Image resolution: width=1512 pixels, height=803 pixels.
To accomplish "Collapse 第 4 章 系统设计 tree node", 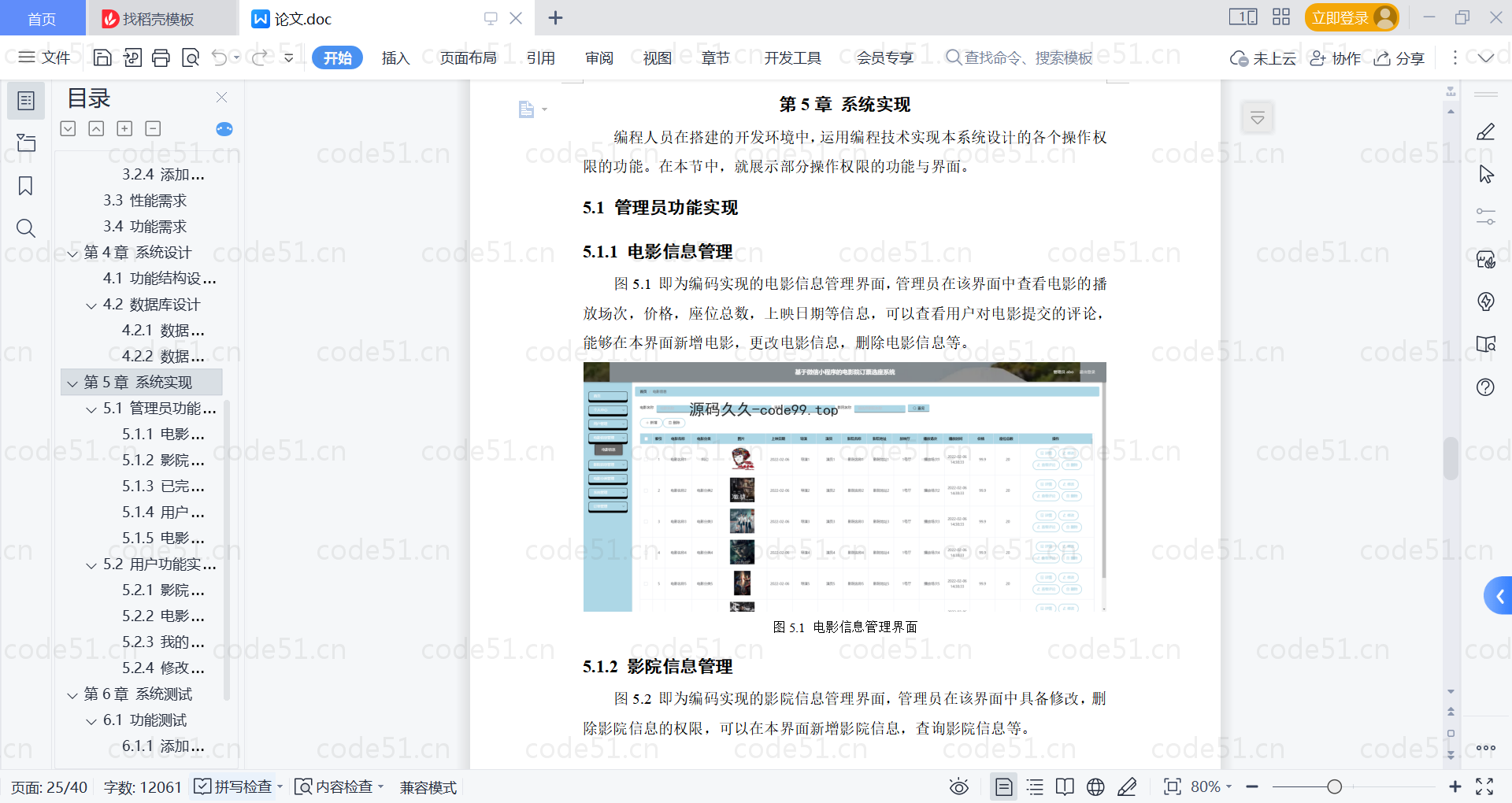I will [72, 253].
